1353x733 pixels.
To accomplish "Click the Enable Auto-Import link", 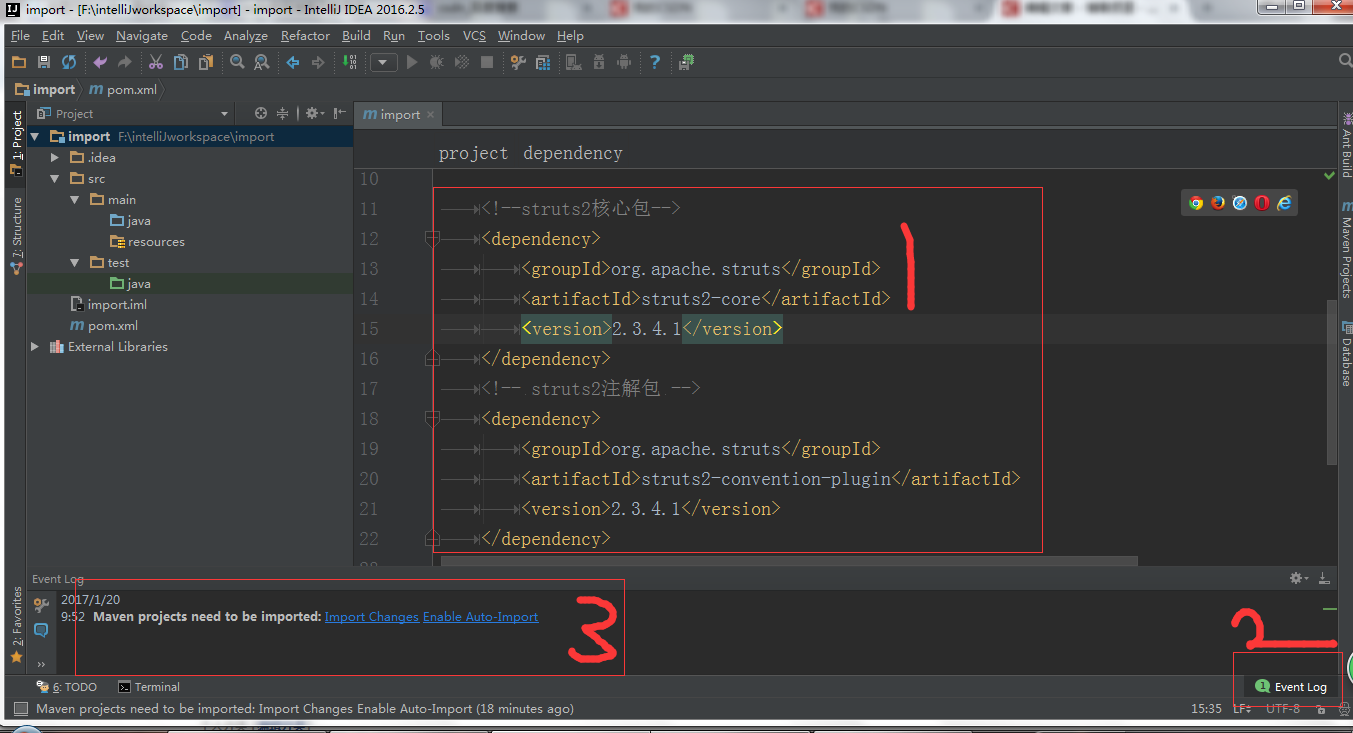I will [480, 617].
